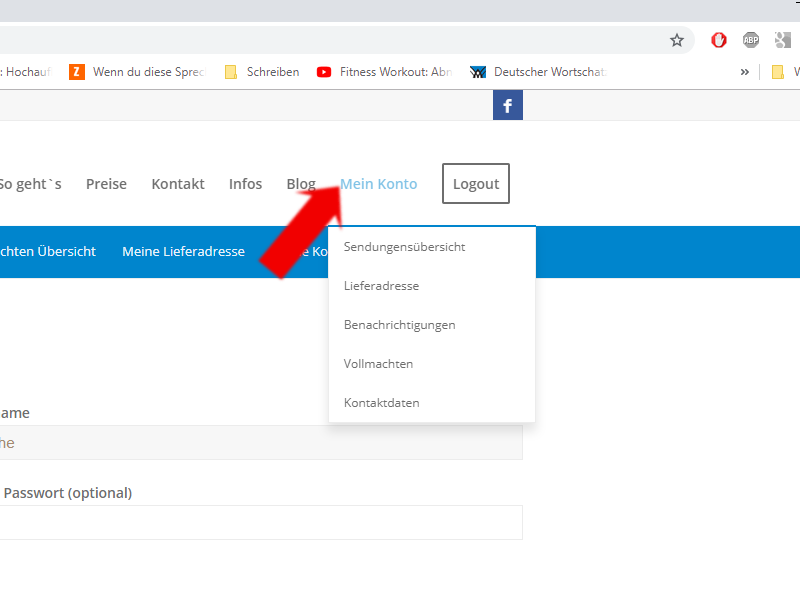Open the red stop-hand ad blocker extension

[x=718, y=40]
